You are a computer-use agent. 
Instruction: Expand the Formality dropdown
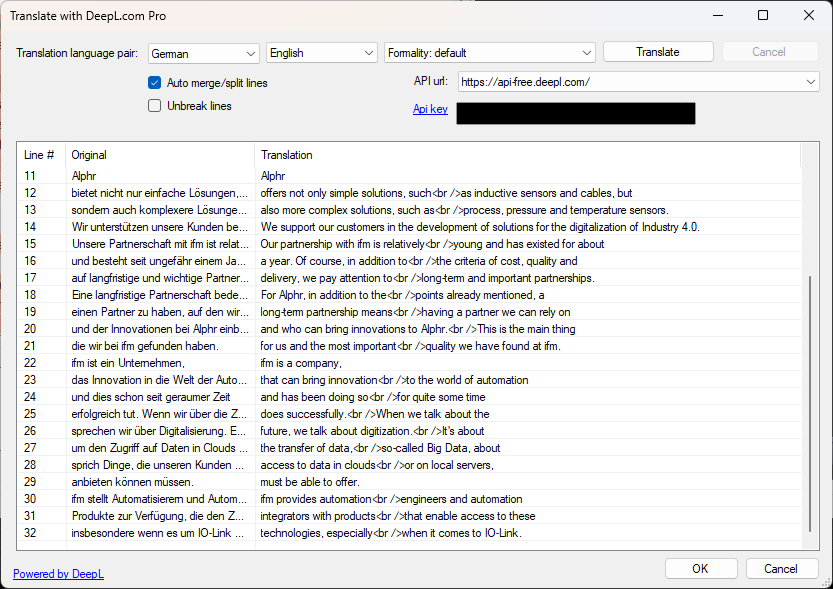[x=489, y=53]
